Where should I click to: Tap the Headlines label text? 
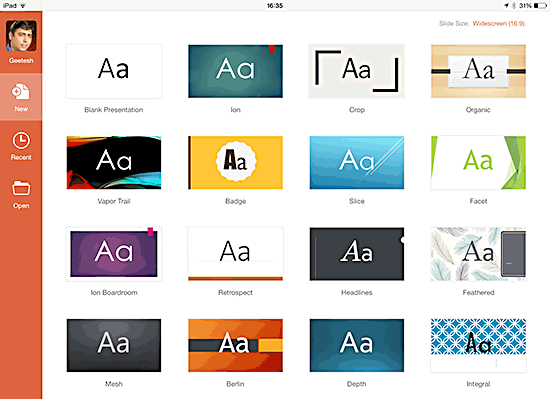357,292
